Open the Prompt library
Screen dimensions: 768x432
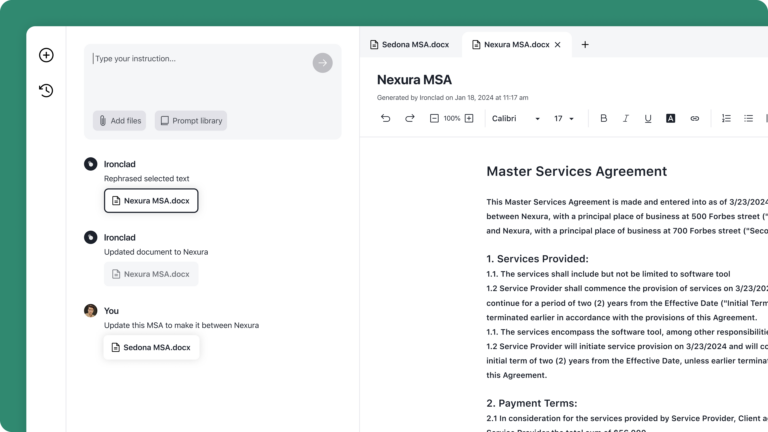191,121
